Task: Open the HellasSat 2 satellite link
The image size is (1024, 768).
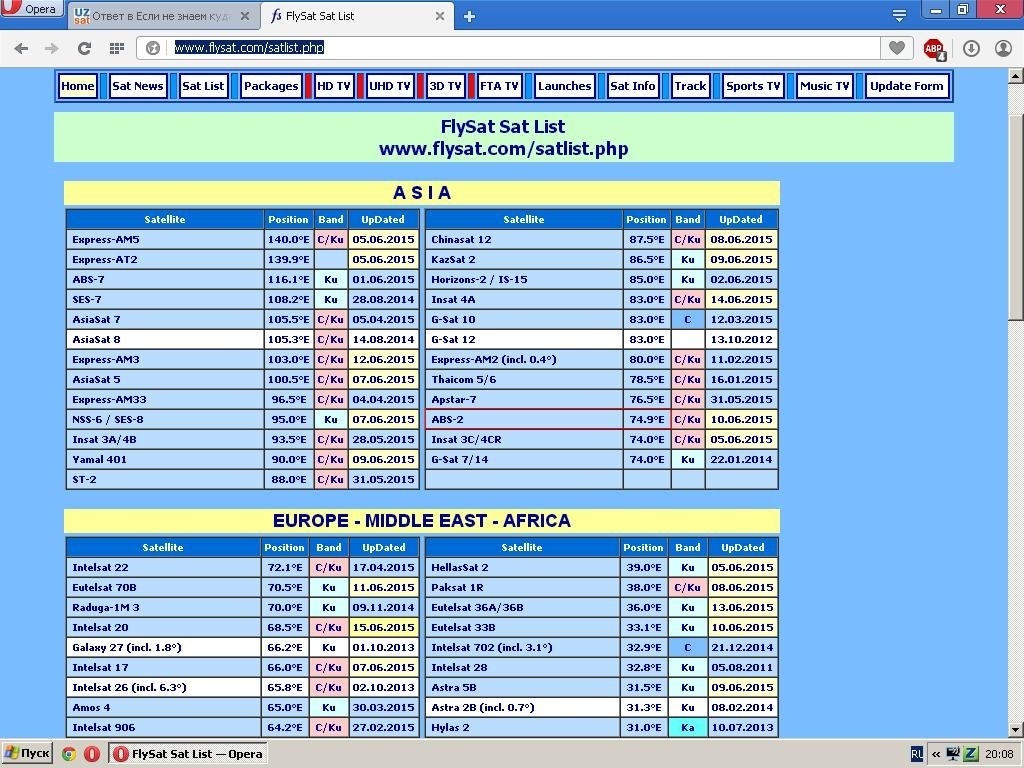Action: point(460,568)
